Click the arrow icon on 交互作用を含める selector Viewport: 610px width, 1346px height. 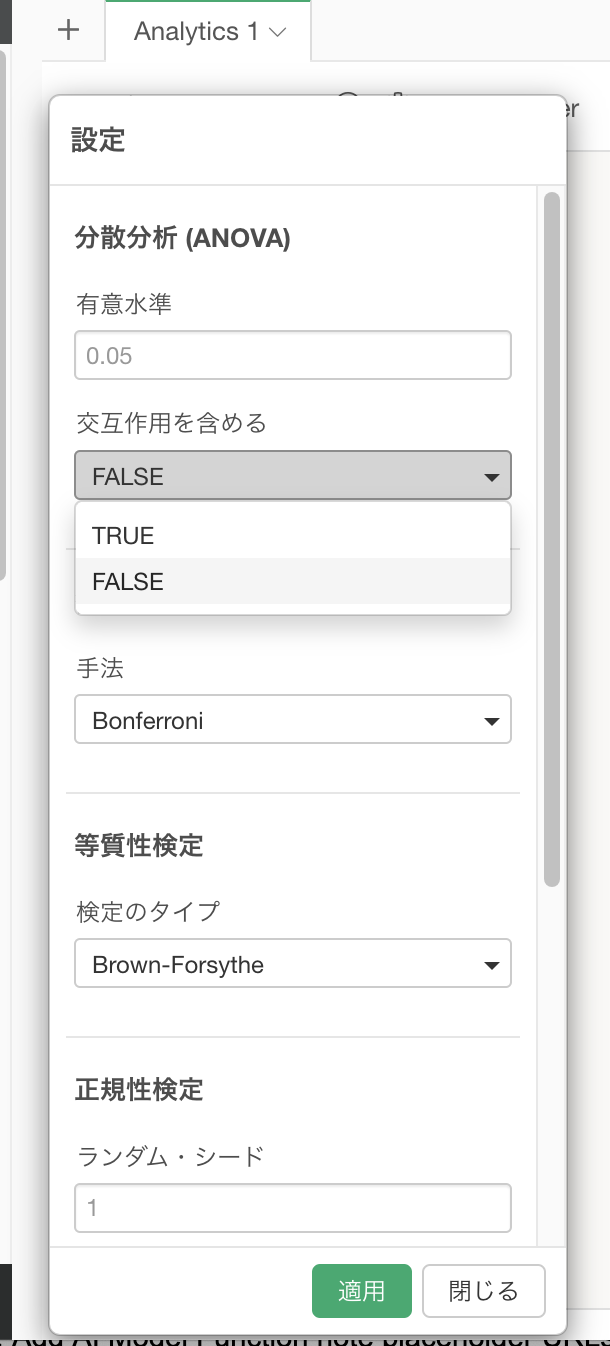[x=491, y=477]
